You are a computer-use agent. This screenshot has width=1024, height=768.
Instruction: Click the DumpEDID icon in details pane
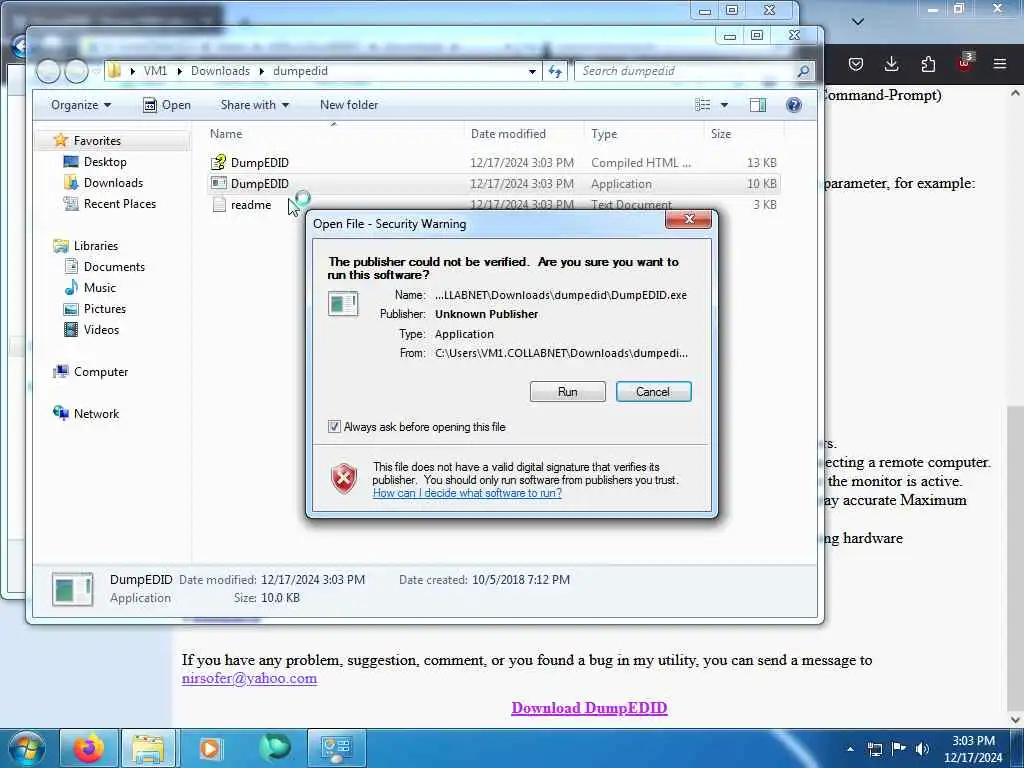point(72,589)
